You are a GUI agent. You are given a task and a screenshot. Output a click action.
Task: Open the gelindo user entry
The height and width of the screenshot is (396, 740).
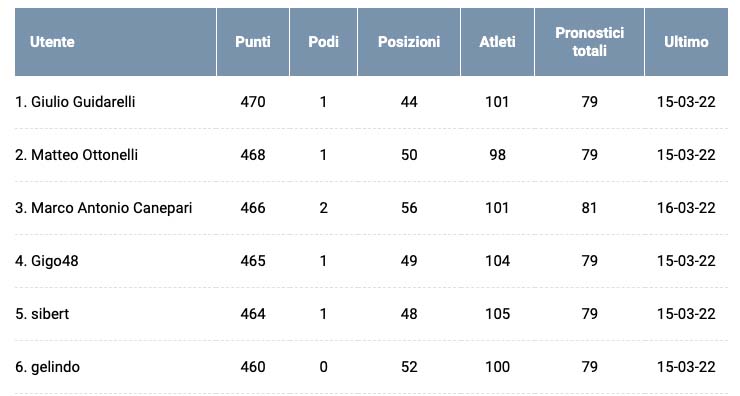55,367
